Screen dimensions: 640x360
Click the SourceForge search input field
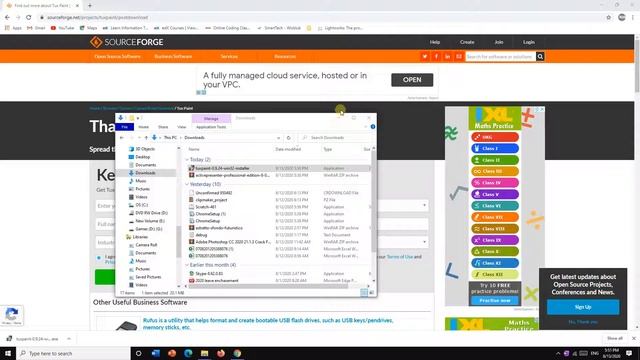[x=500, y=56]
